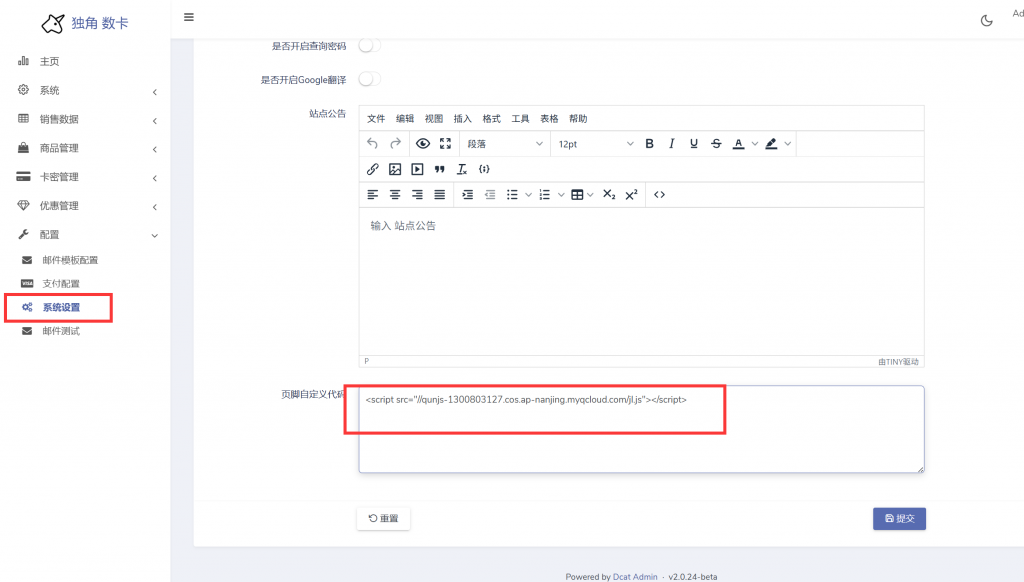This screenshot has height=582, width=1024.
Task: Open the 编辑 editor menu
Action: [x=405, y=118]
